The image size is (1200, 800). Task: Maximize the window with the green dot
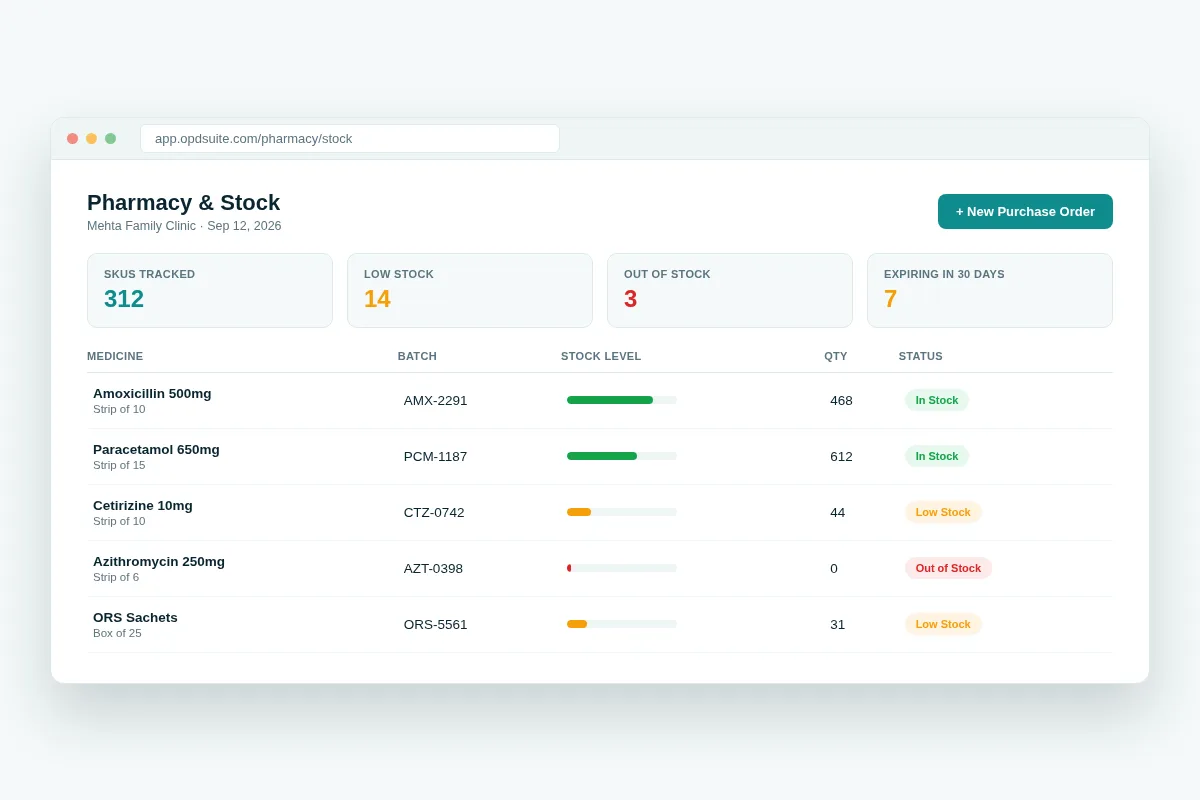pos(111,138)
